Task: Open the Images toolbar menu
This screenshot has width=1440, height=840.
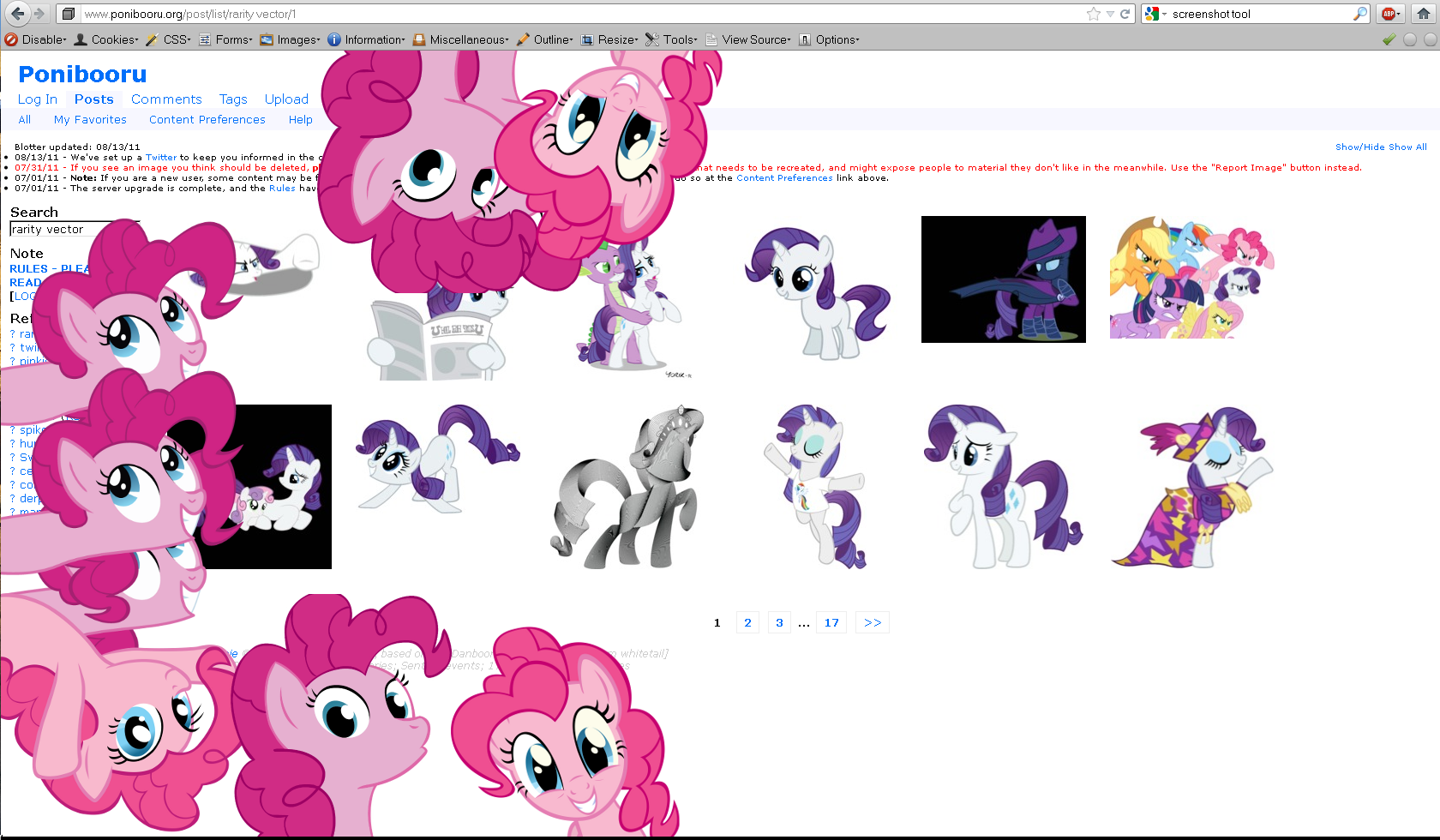Action: tap(291, 39)
